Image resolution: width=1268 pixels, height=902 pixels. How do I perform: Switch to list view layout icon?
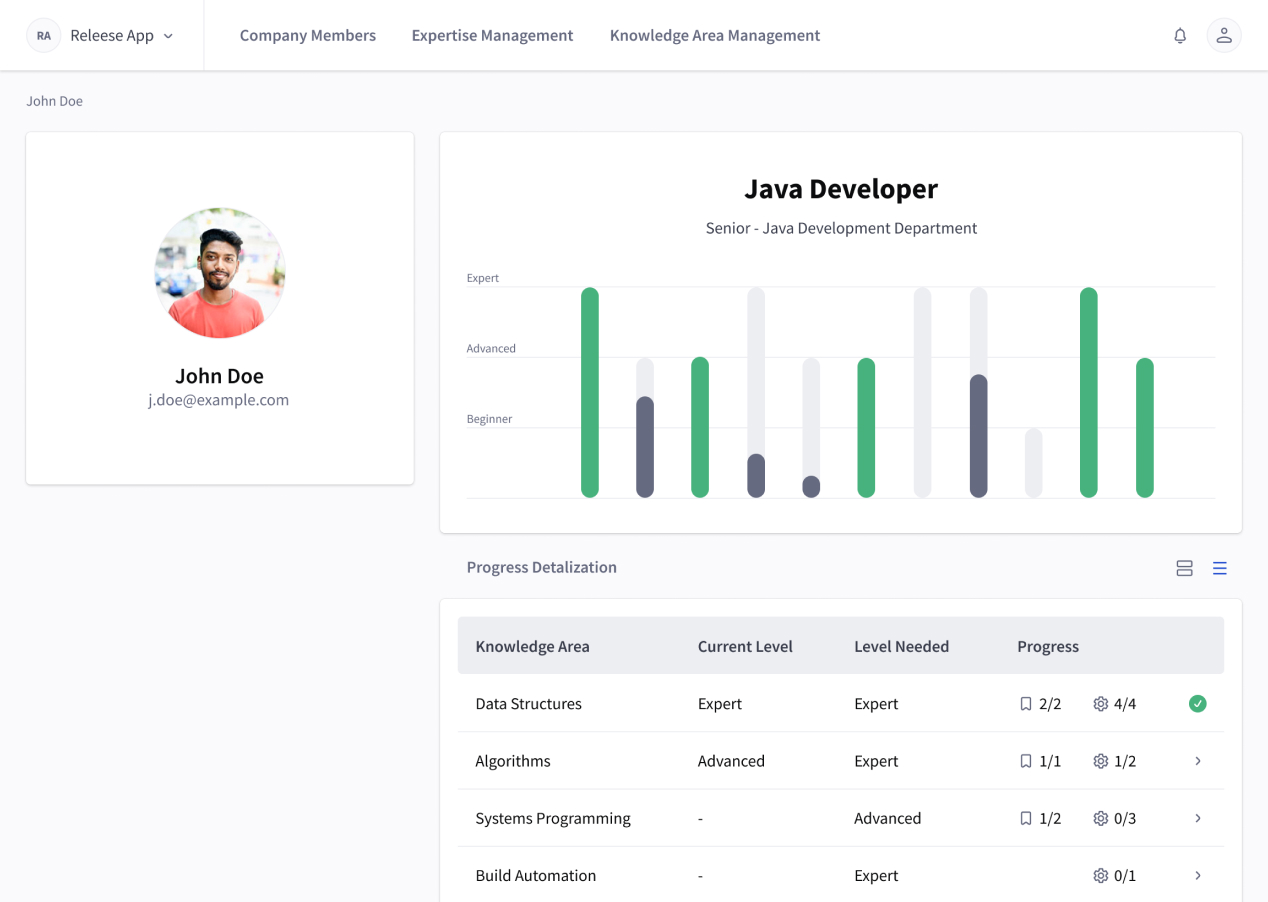(1220, 568)
